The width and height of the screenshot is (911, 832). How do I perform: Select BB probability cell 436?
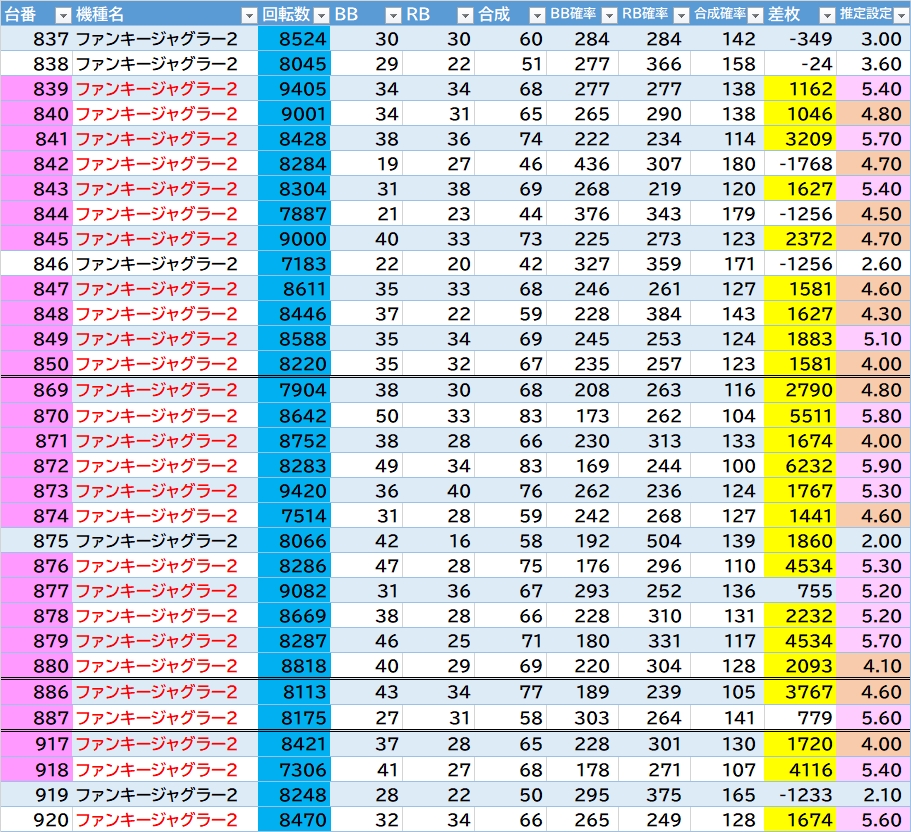582,164
